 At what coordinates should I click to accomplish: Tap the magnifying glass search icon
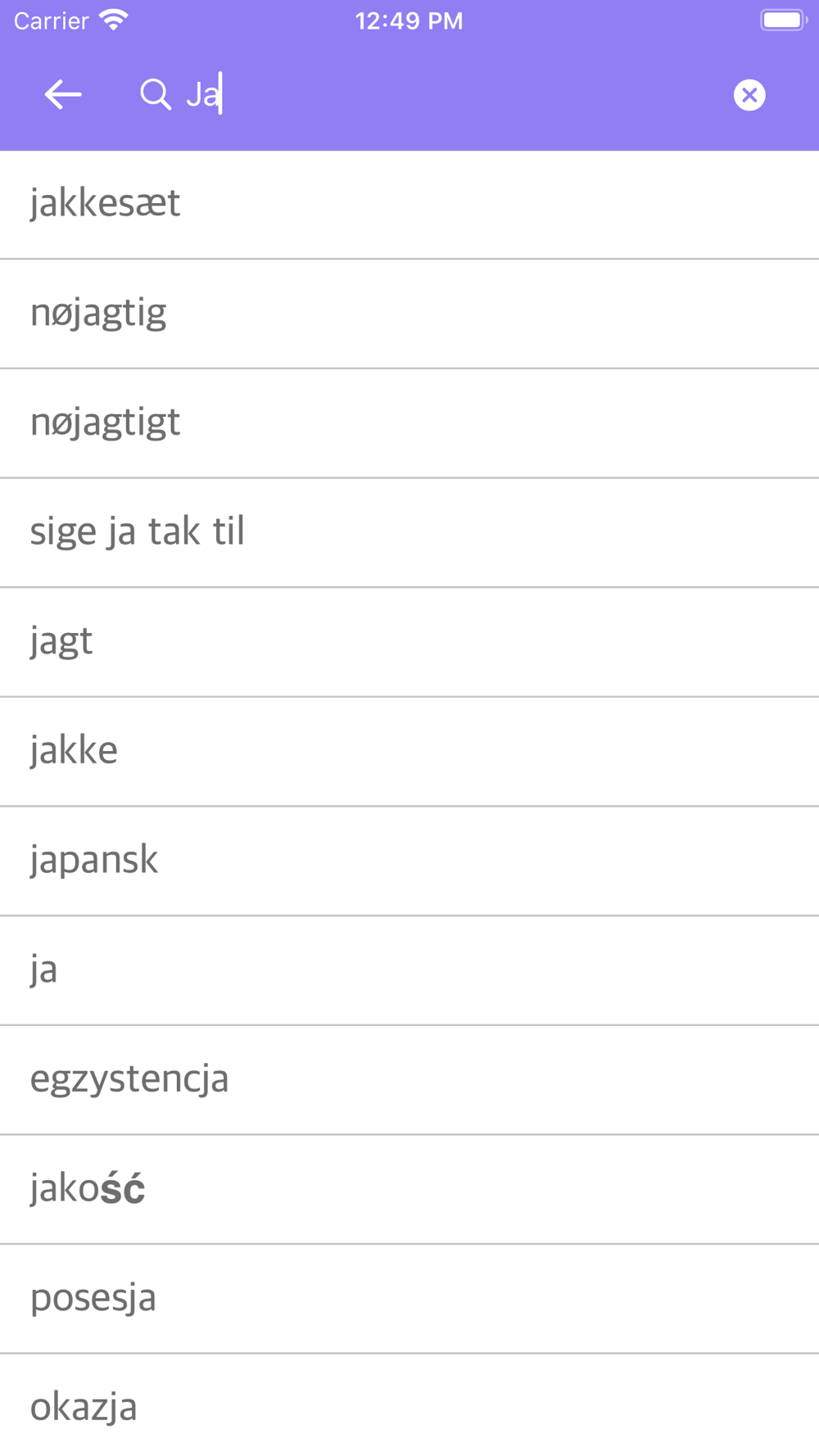pos(155,95)
